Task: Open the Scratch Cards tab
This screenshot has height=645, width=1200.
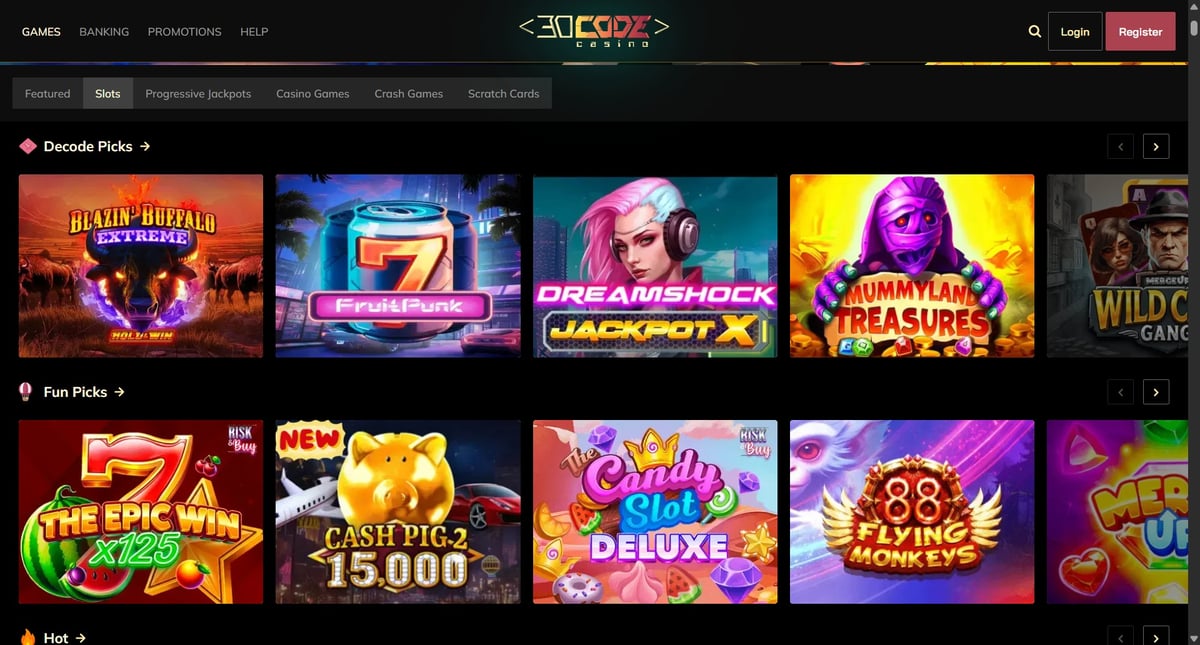Action: pos(503,93)
